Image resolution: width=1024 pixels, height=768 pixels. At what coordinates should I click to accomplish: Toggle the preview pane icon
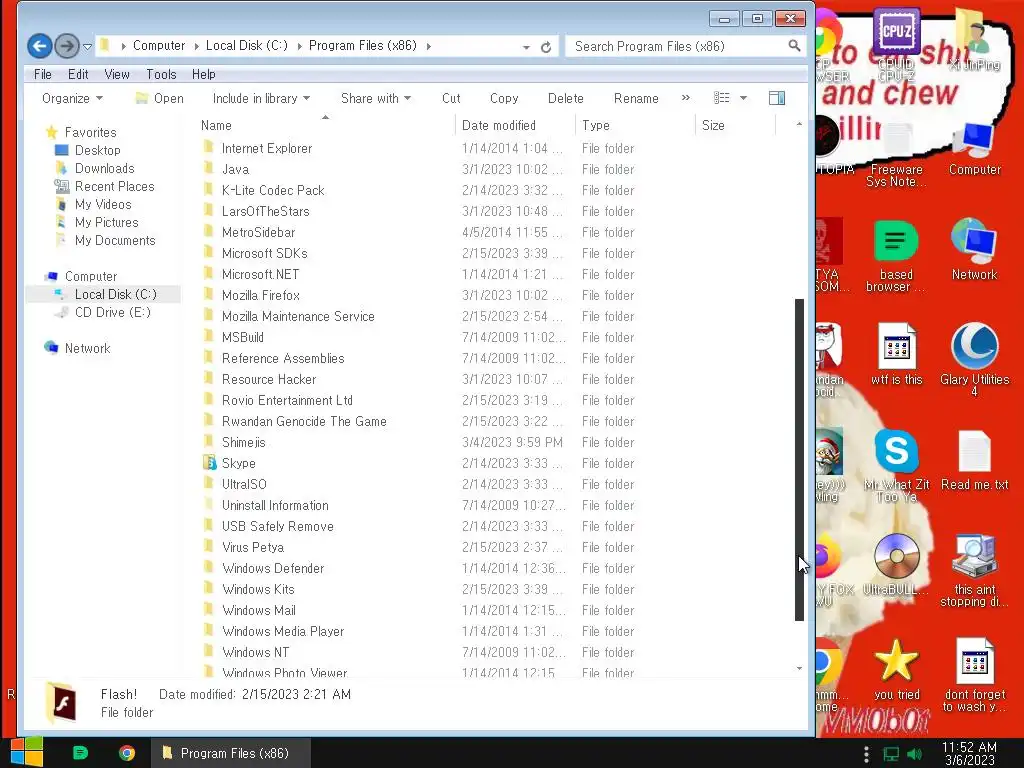point(776,98)
